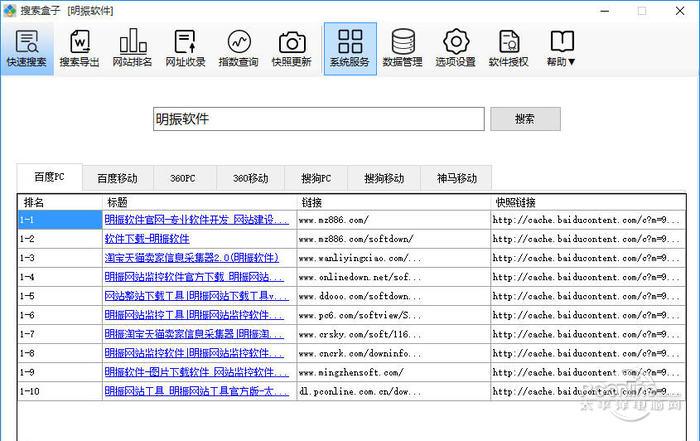700x441 pixels.
Task: Open link 明振淘宝天猫卖家信息采集器
Action: click(194, 334)
